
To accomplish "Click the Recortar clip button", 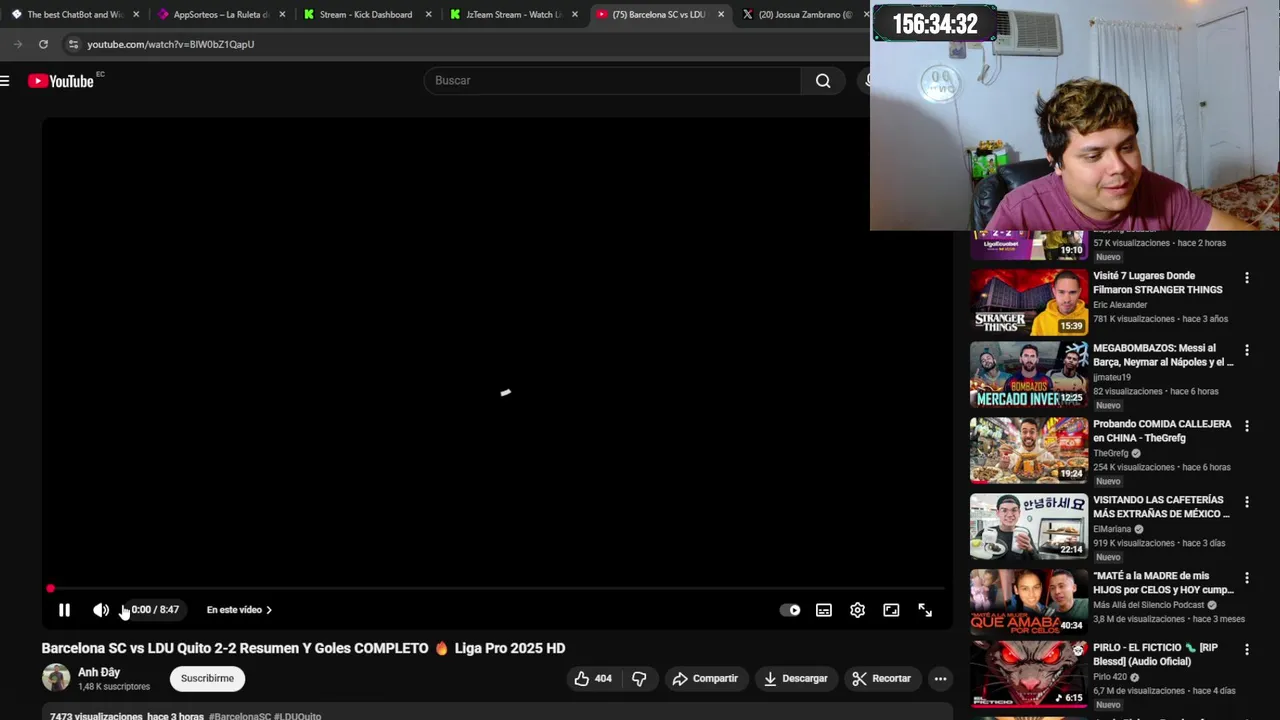I will click(x=882, y=678).
